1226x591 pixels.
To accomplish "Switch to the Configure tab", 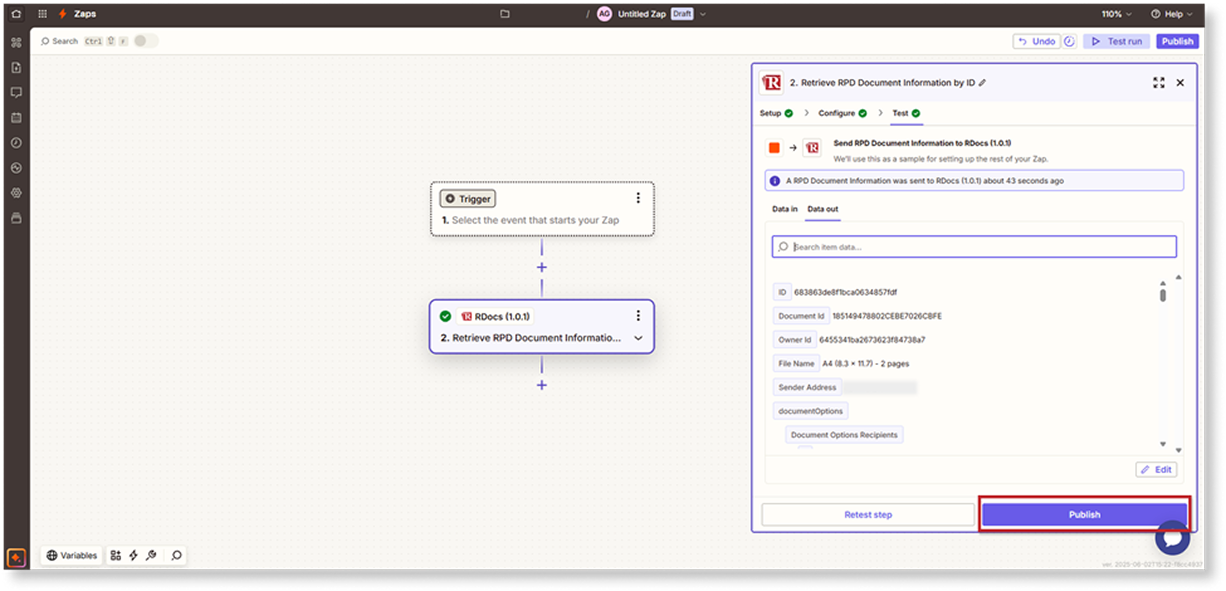I will pos(842,113).
